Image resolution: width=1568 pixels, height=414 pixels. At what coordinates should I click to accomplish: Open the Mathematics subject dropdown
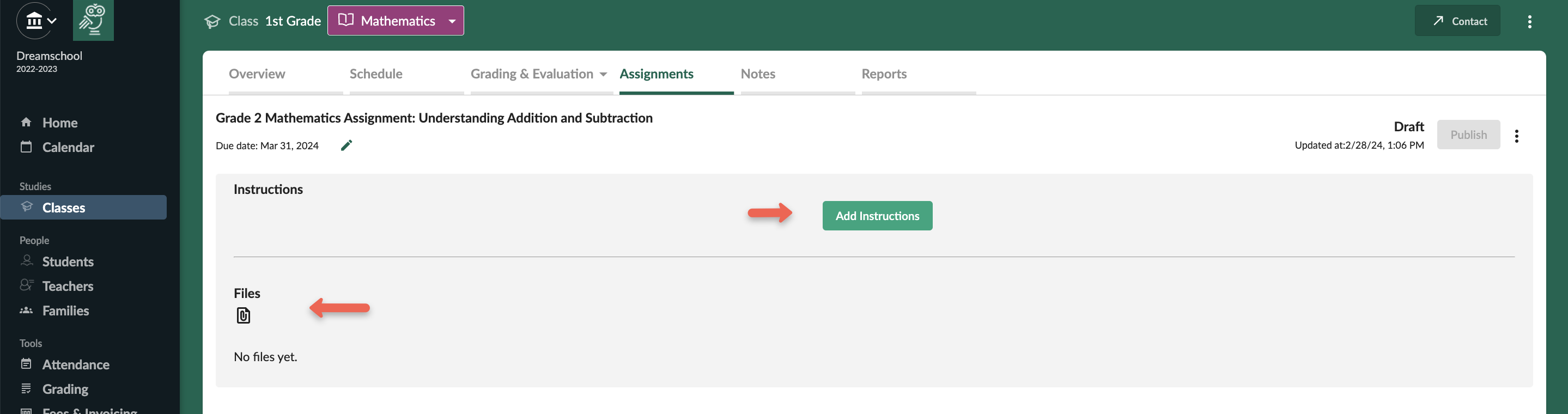coord(396,21)
